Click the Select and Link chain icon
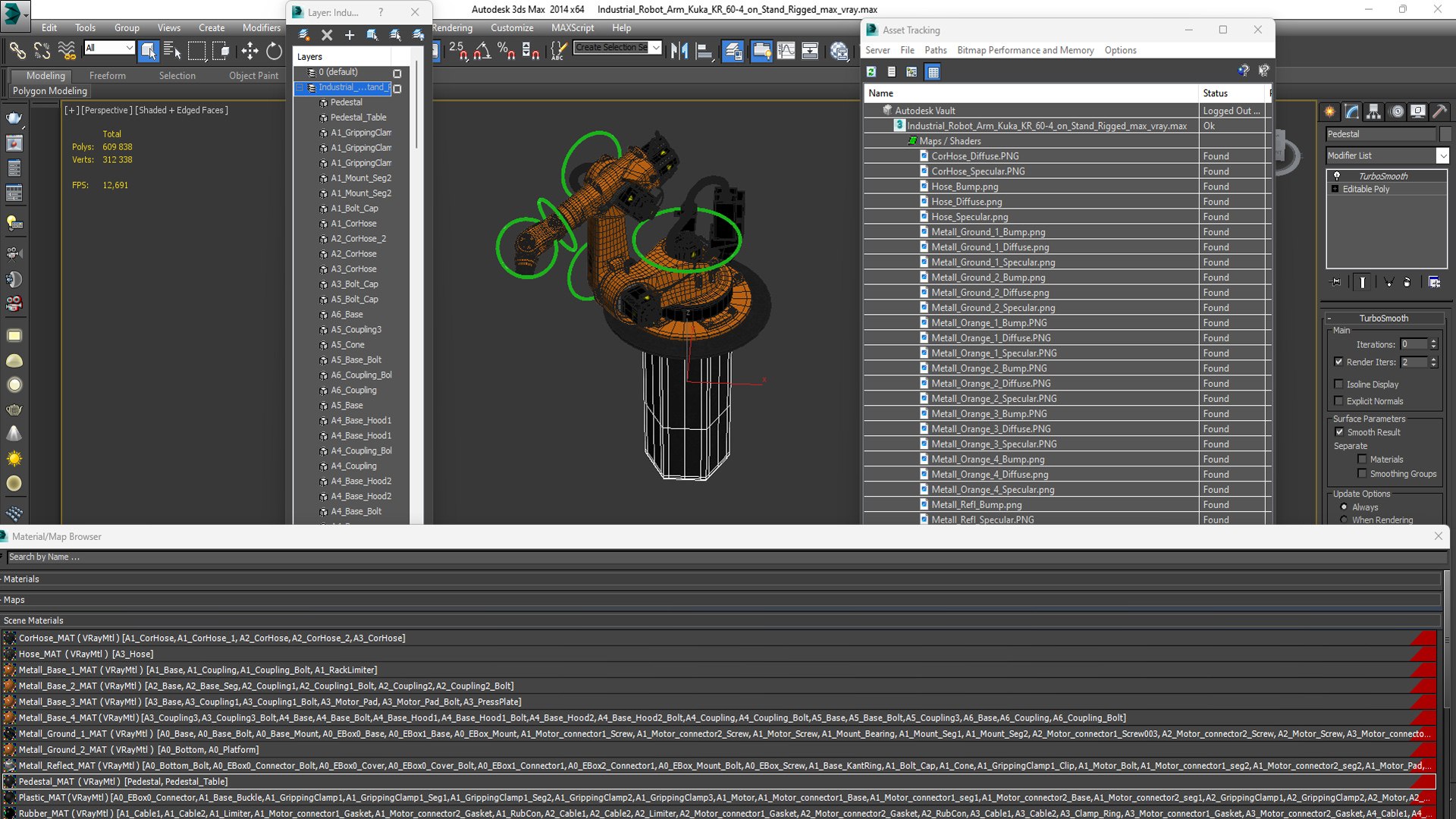The image size is (1456, 819). point(17,51)
